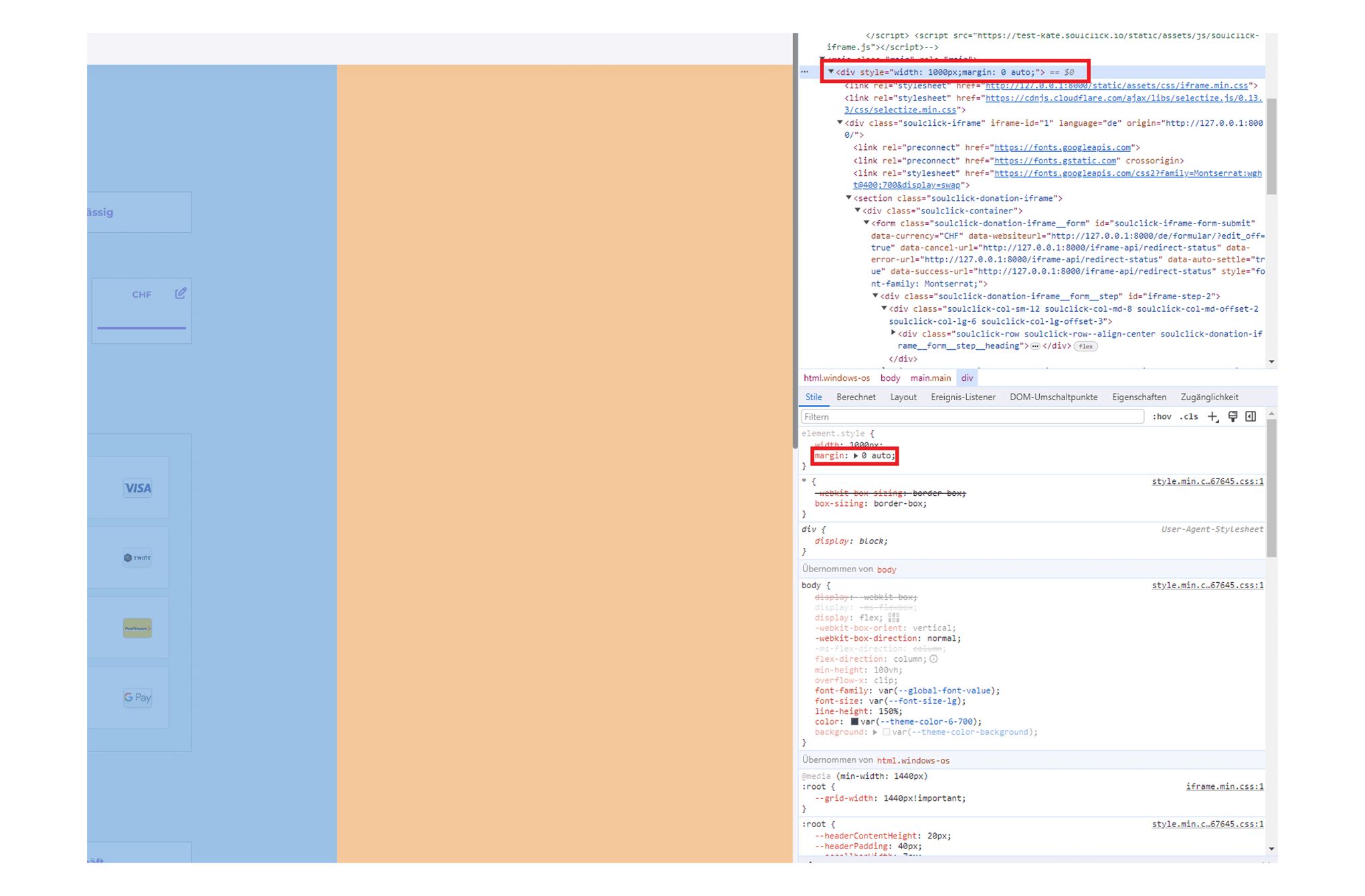This screenshot has width=1365, height=896.
Task: Click the new style rule plus icon
Action: coord(1212,417)
